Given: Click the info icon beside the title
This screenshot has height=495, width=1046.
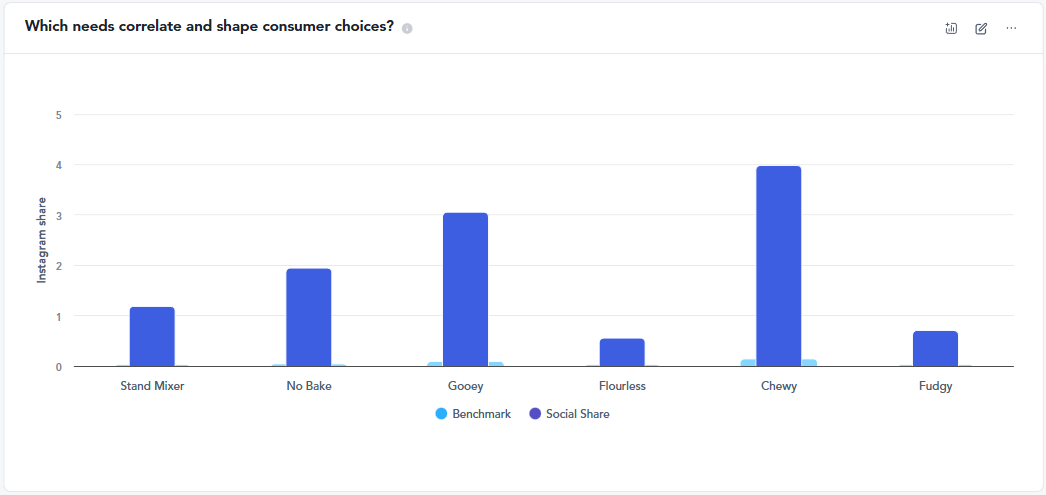Looking at the screenshot, I should [407, 28].
